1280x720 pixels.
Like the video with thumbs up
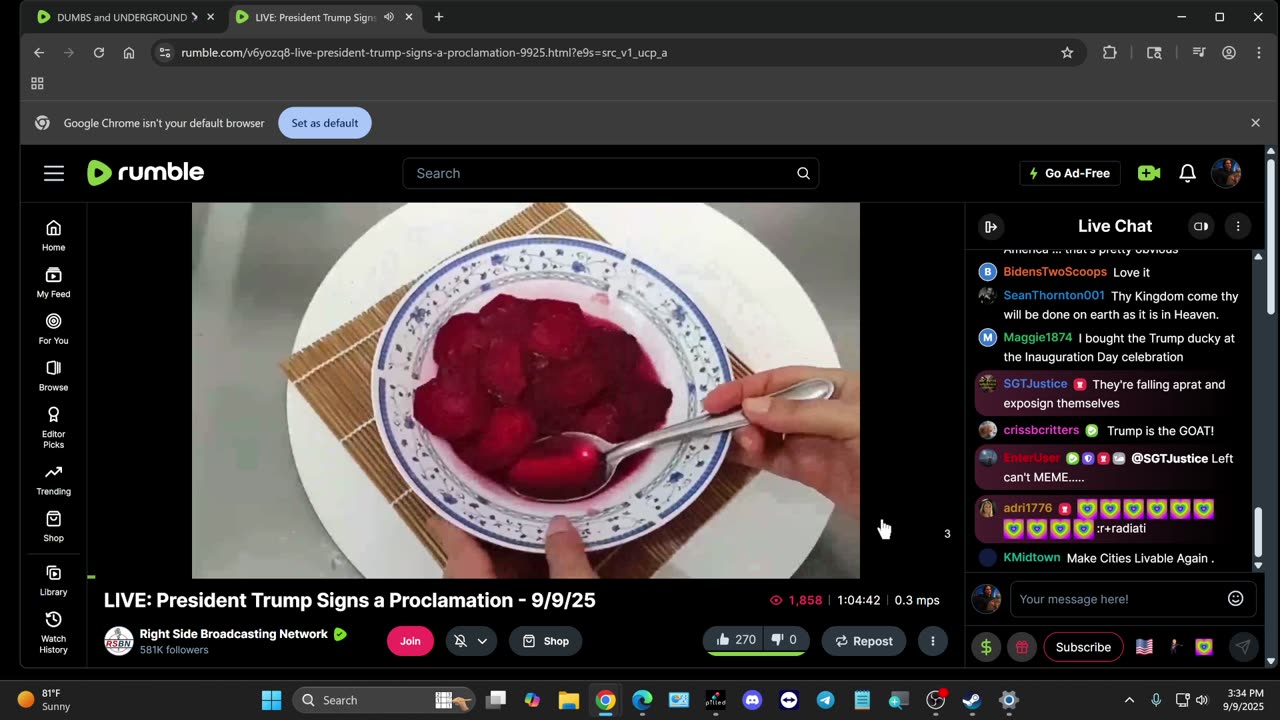736,640
